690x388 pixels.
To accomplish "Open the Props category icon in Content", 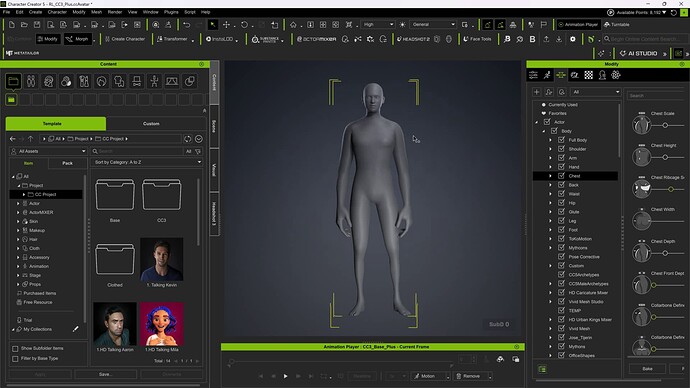I will point(190,81).
